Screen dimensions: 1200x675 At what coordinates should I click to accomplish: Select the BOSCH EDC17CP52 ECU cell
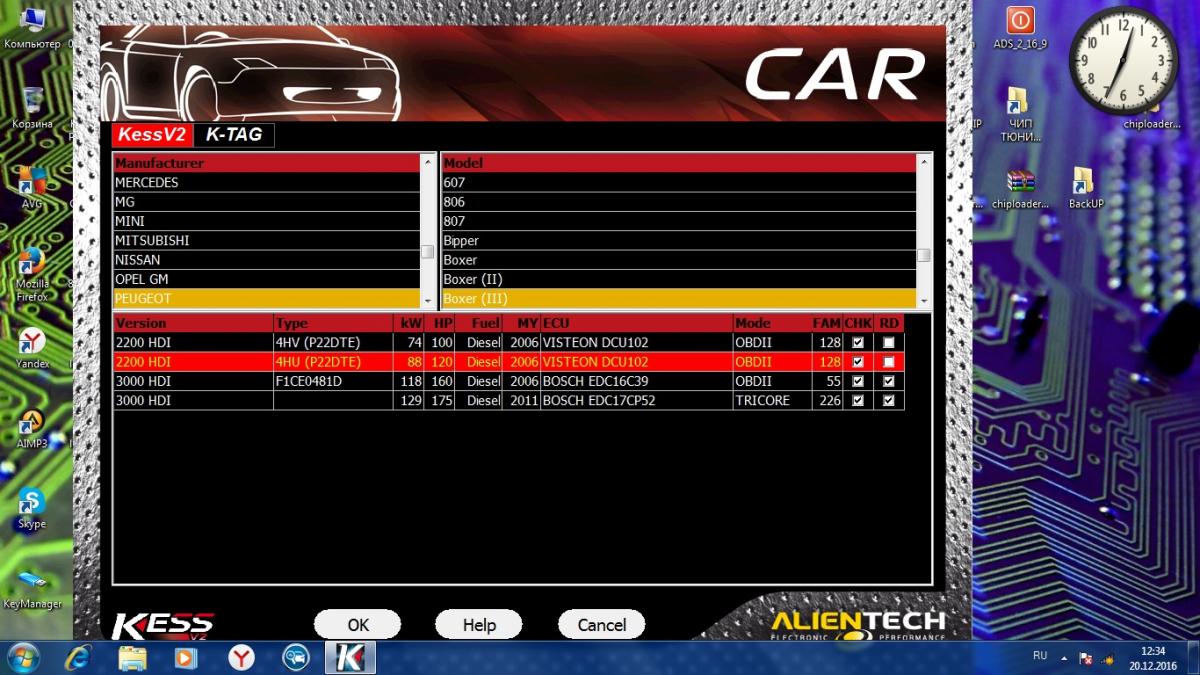[636, 400]
